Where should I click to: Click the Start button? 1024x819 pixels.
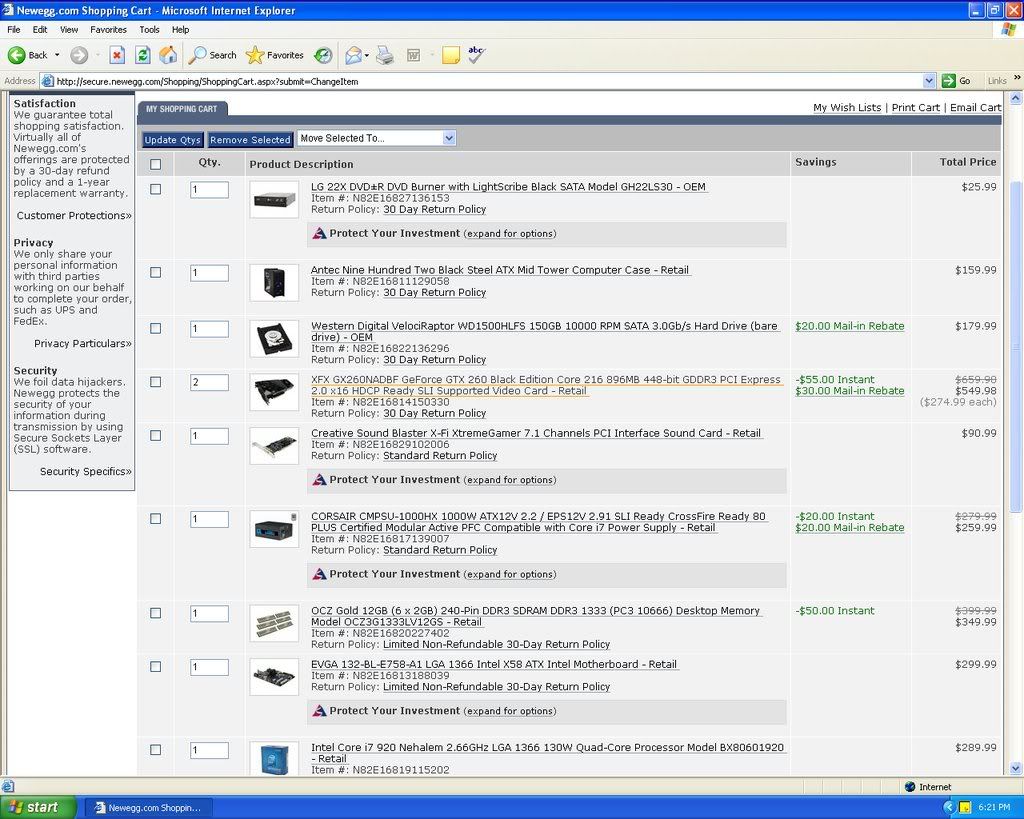[37, 807]
